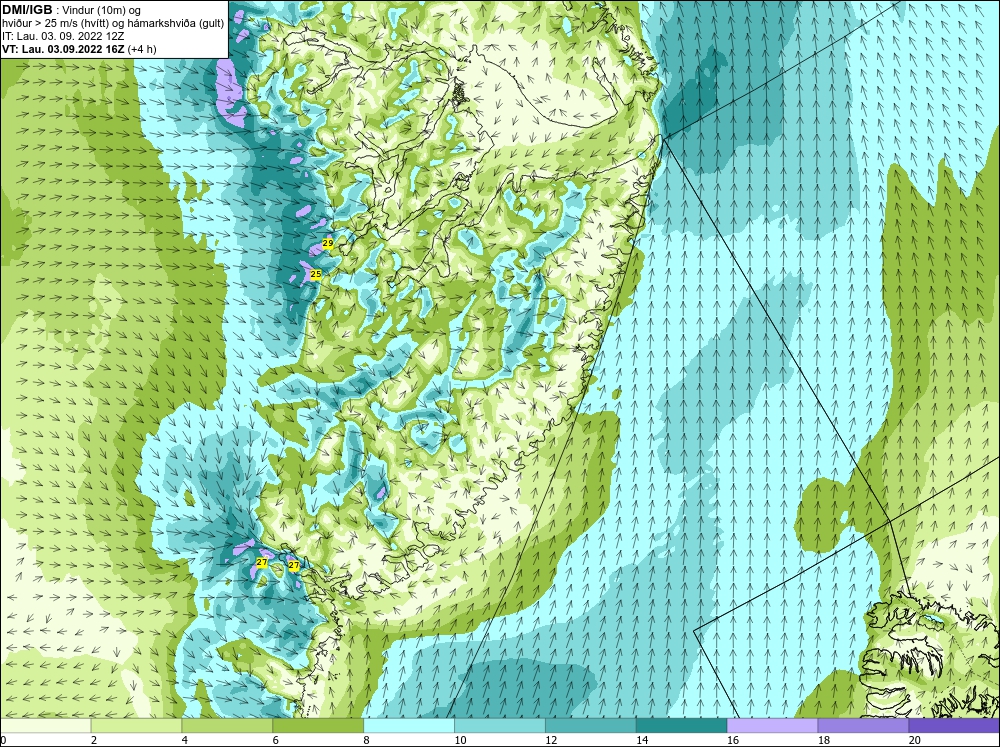
Task: Click the 4–6 m/s green legend swatch
Action: 227,725
